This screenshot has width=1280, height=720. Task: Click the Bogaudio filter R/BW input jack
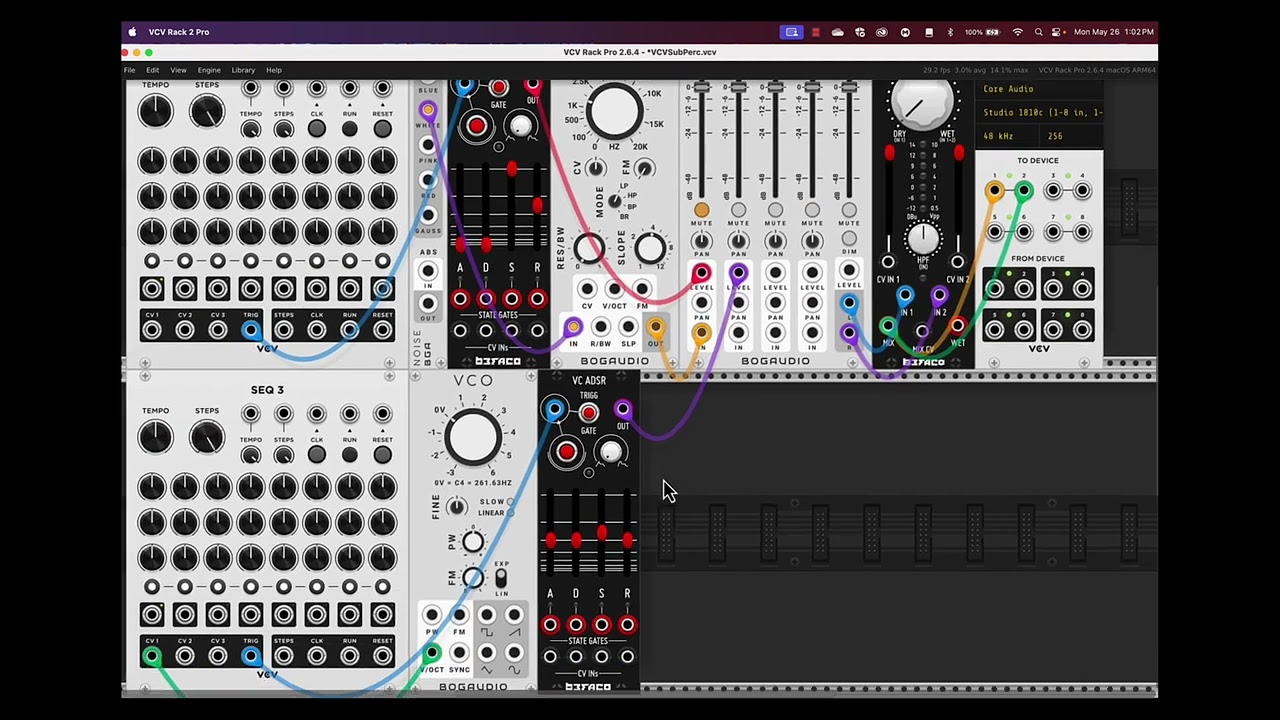coord(600,327)
